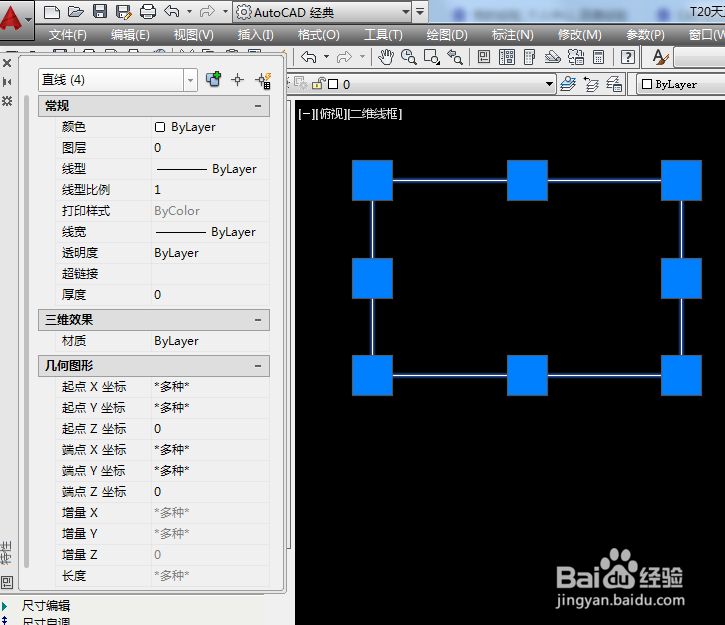725x625 pixels.
Task: Select the Zoom Realtime tool
Action: [408, 57]
